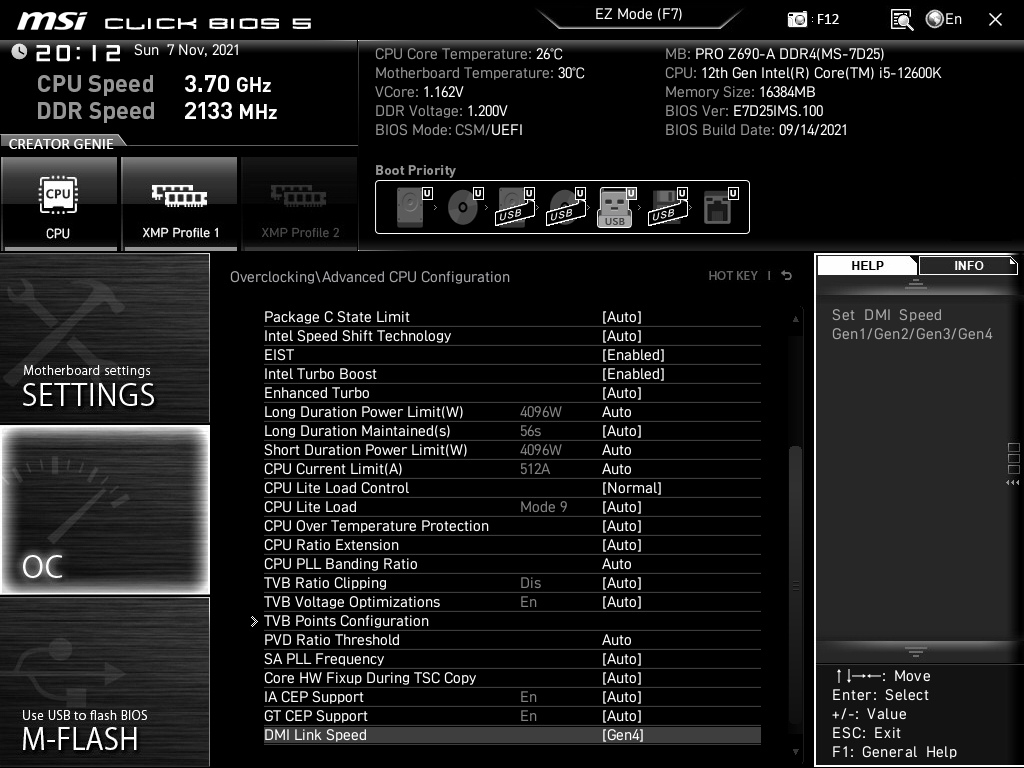
Task: Switch to the INFO tab
Action: 968,266
